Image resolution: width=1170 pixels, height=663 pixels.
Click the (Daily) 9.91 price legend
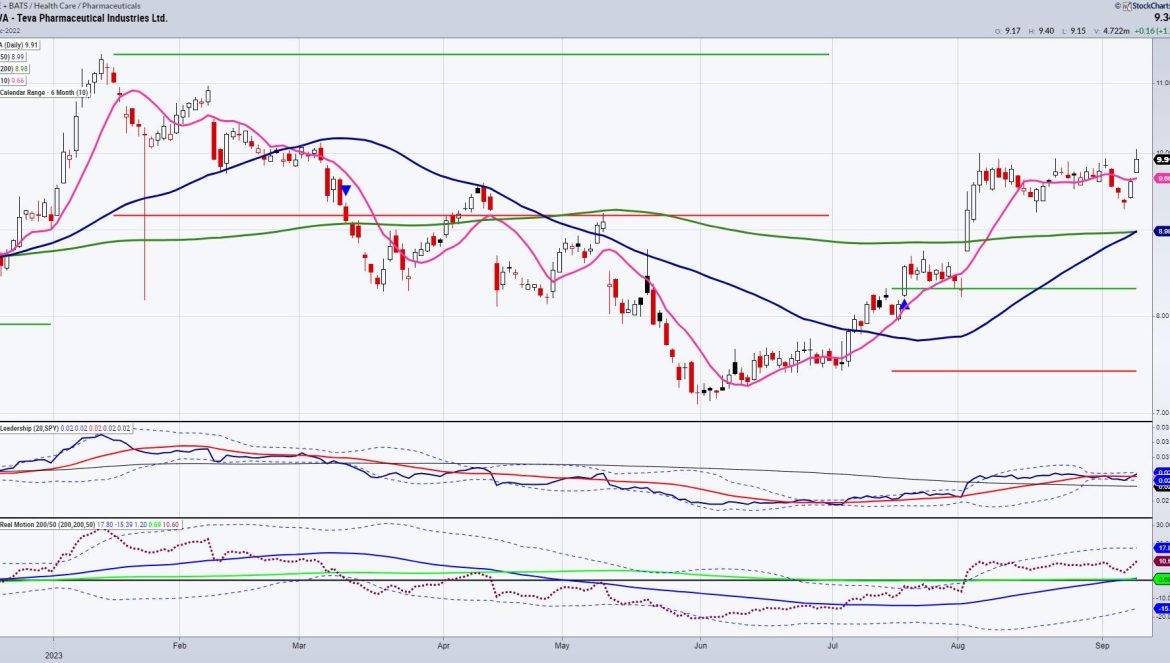19,45
